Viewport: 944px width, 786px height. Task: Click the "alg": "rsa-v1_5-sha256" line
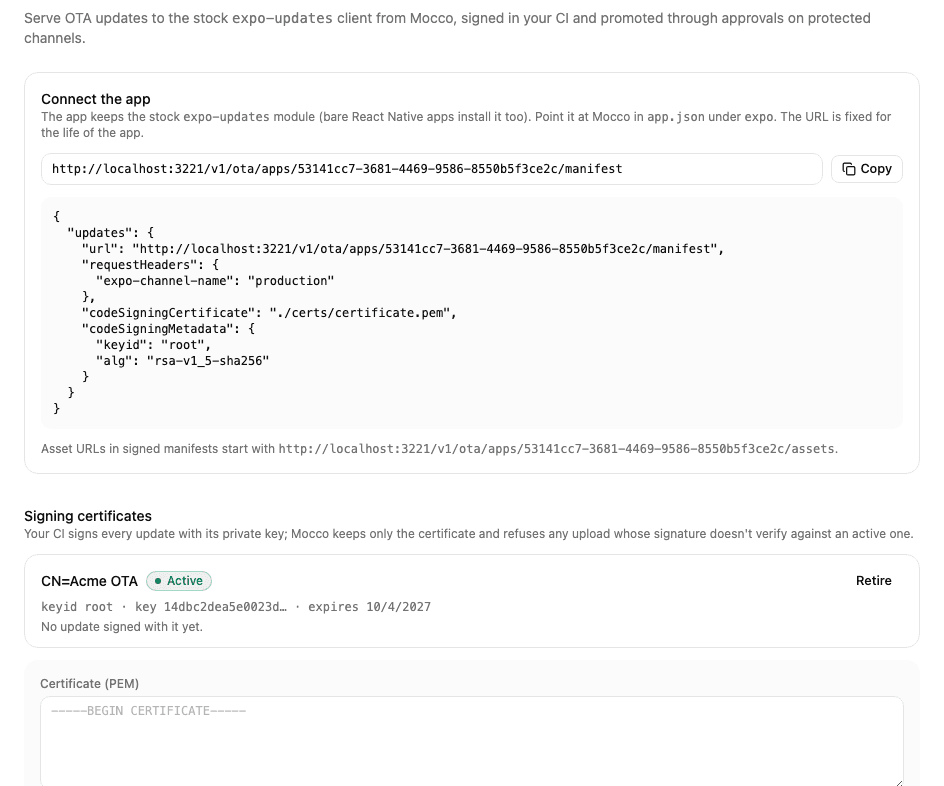tap(182, 361)
